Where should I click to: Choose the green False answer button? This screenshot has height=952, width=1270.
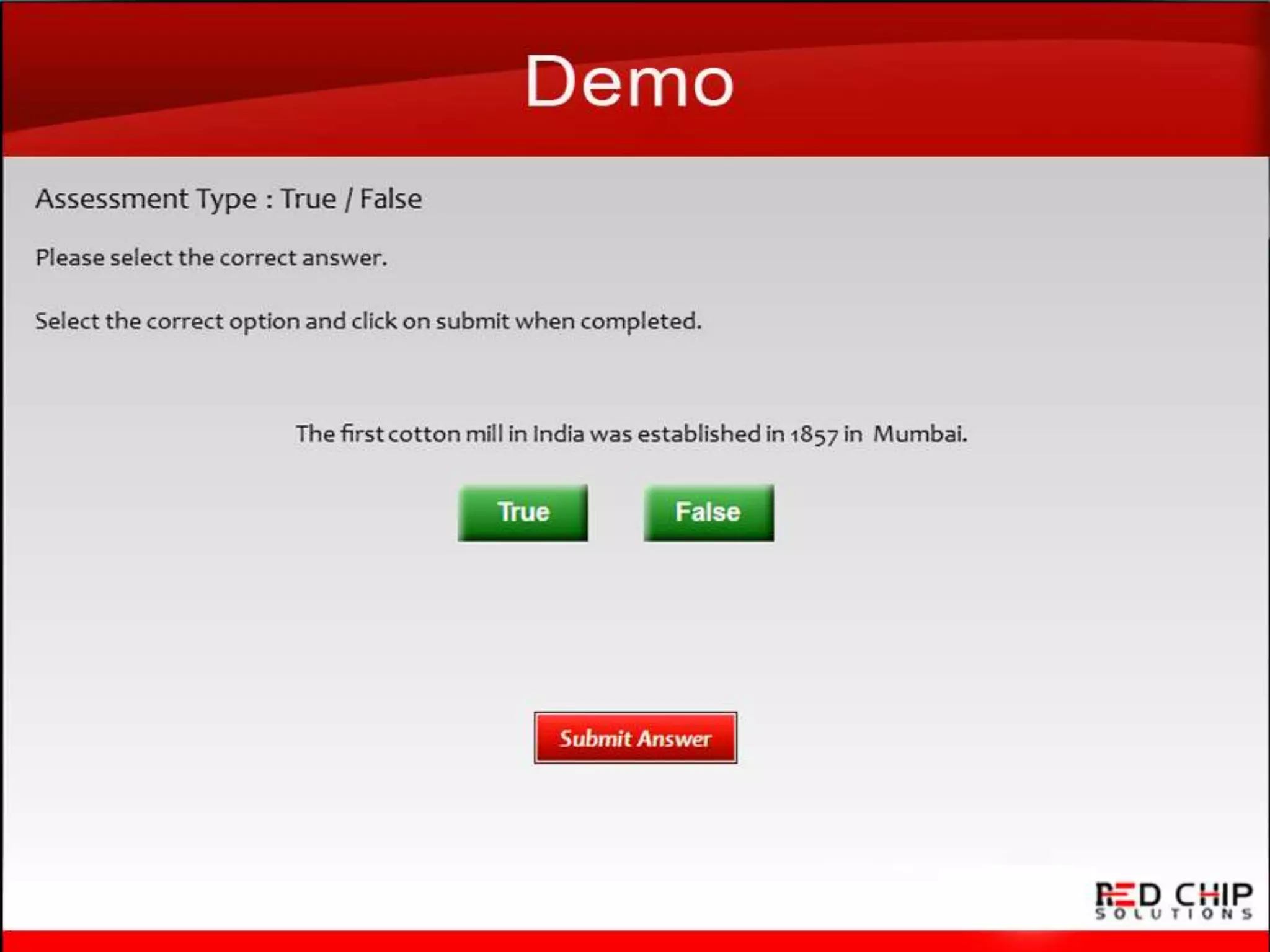coord(708,513)
